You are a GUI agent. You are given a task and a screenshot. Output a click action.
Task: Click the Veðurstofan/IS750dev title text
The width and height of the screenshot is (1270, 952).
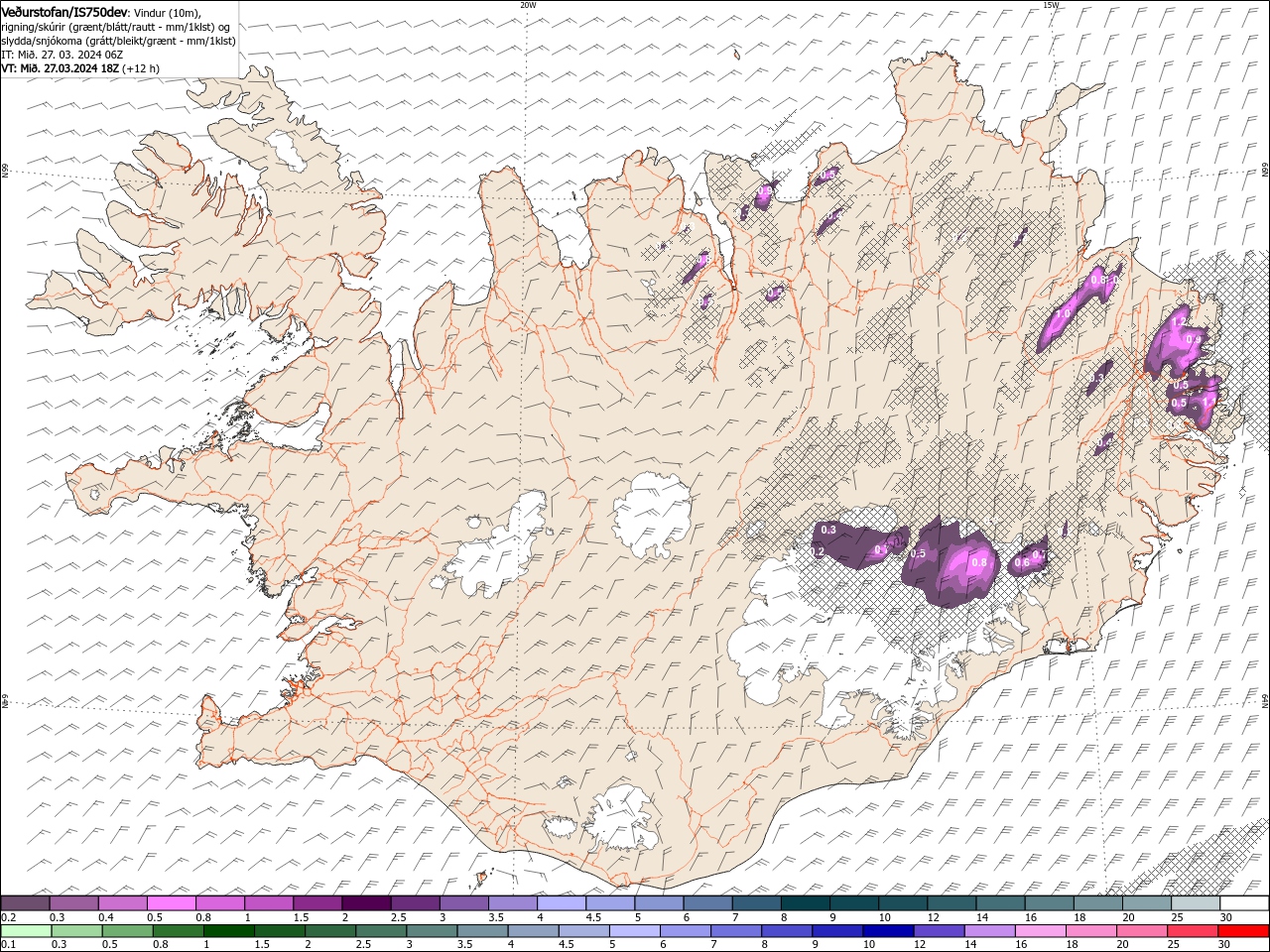coord(64,11)
